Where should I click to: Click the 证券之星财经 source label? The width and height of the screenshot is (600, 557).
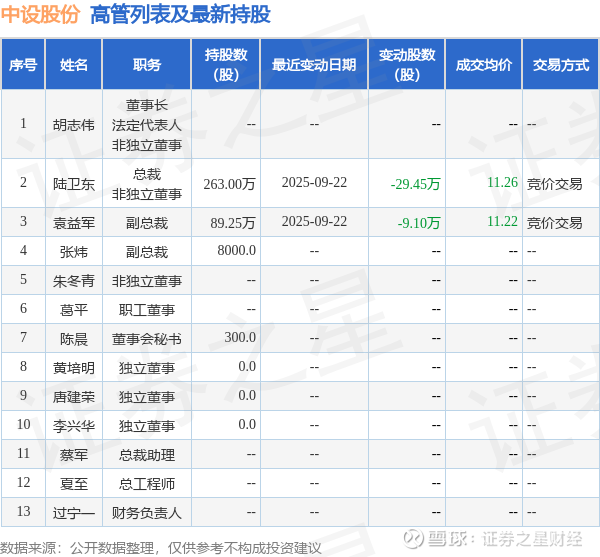pyautogui.click(x=532, y=539)
